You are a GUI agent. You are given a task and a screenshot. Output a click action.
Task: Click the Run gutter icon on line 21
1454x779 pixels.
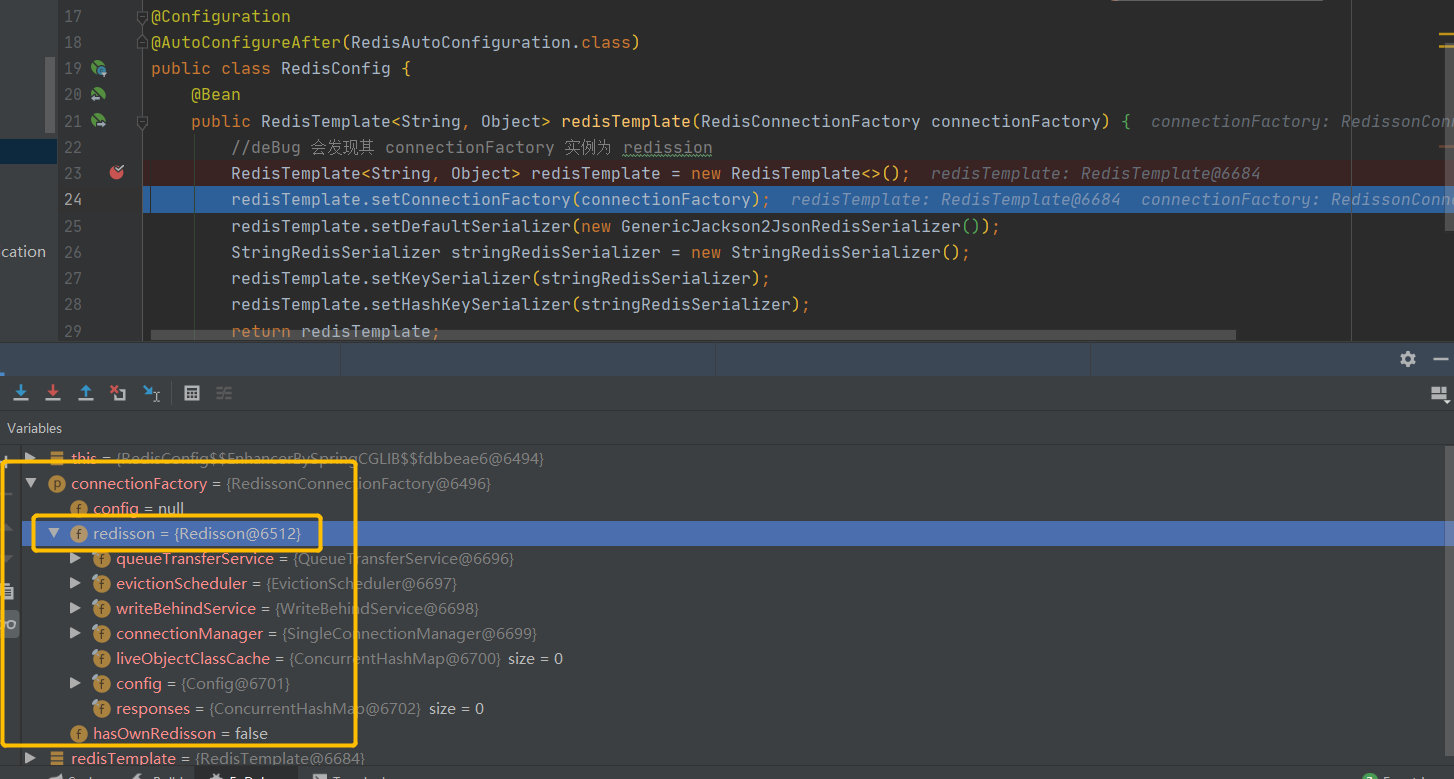[96, 120]
